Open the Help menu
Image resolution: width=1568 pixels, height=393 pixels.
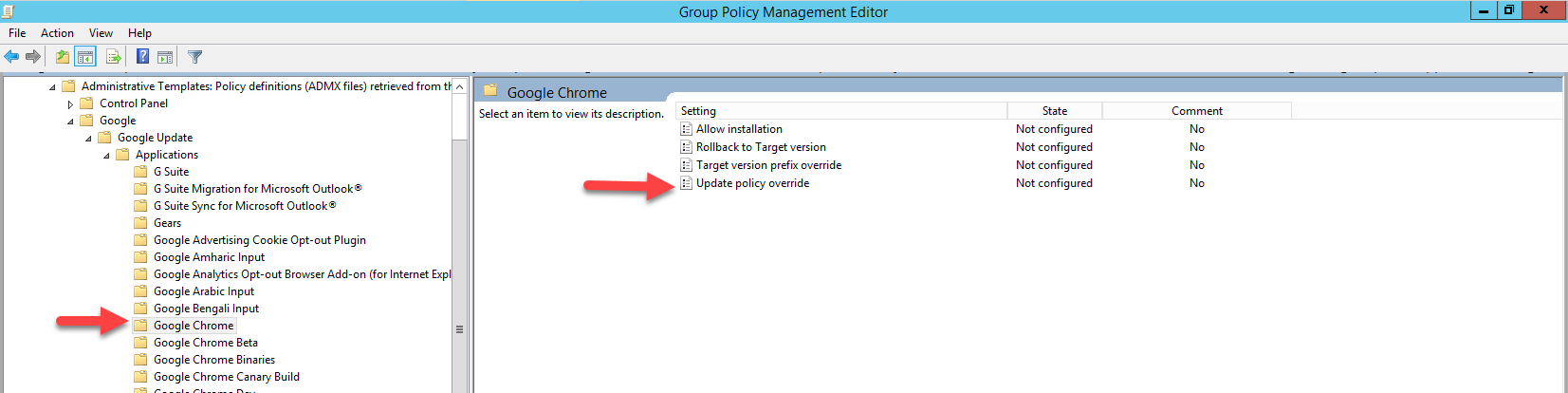click(x=139, y=32)
